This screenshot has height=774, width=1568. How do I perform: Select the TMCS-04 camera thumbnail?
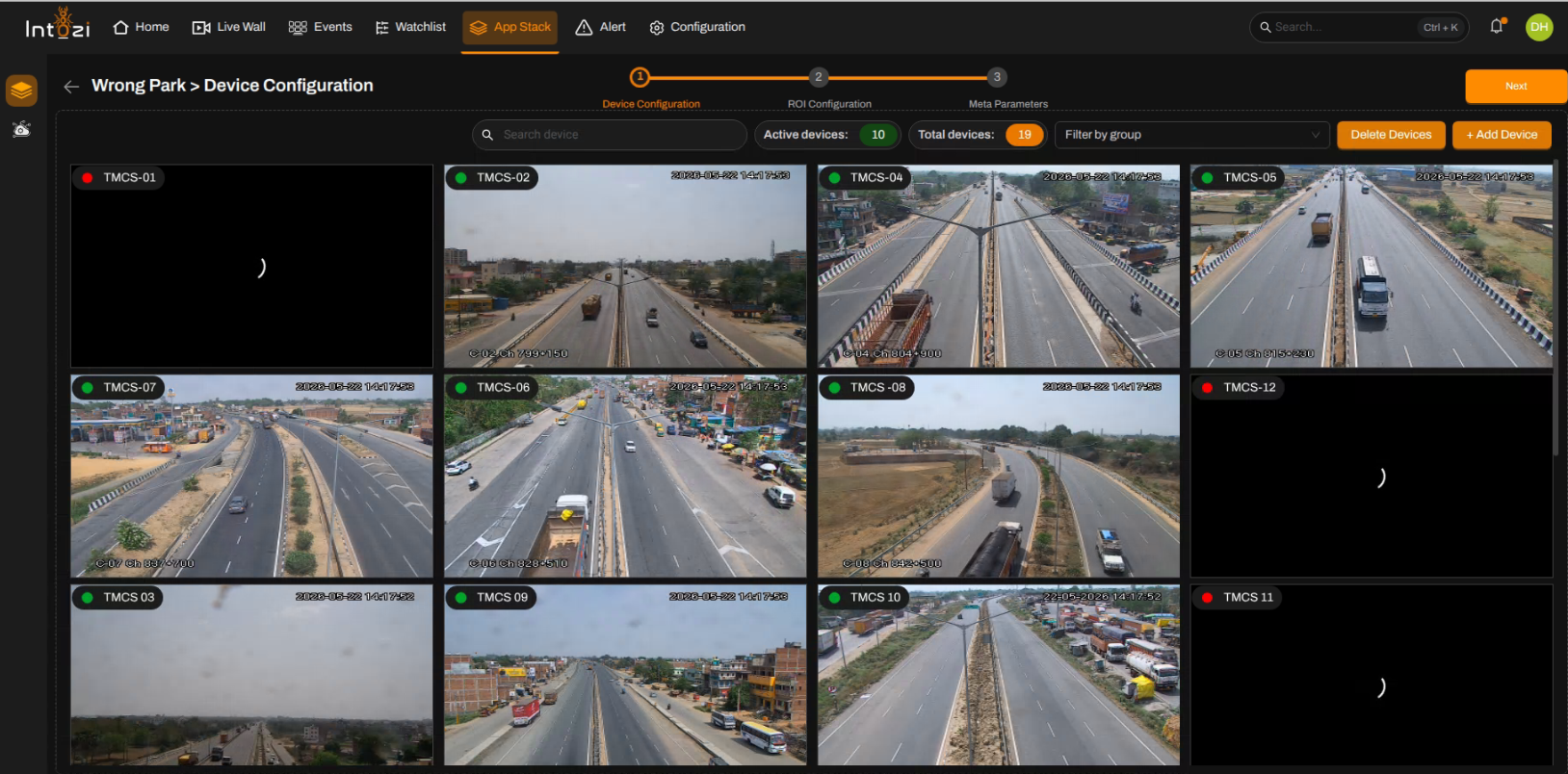click(999, 266)
